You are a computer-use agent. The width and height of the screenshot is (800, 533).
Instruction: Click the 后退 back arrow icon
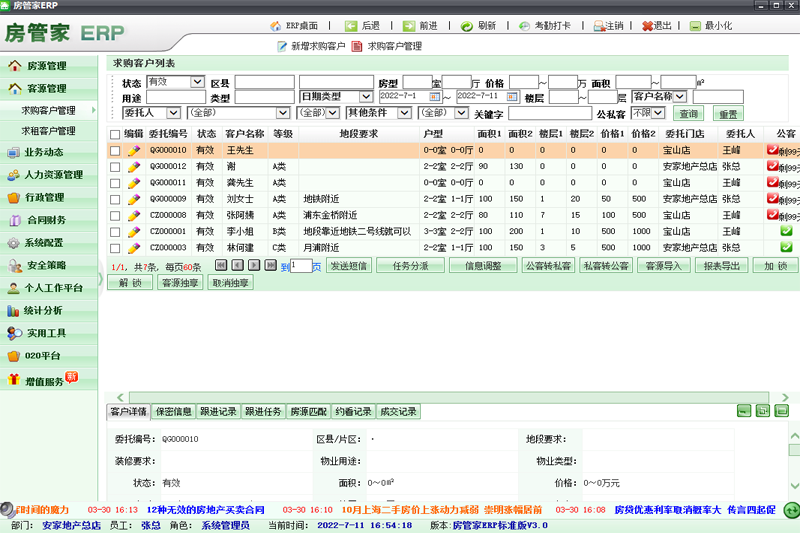point(351,26)
